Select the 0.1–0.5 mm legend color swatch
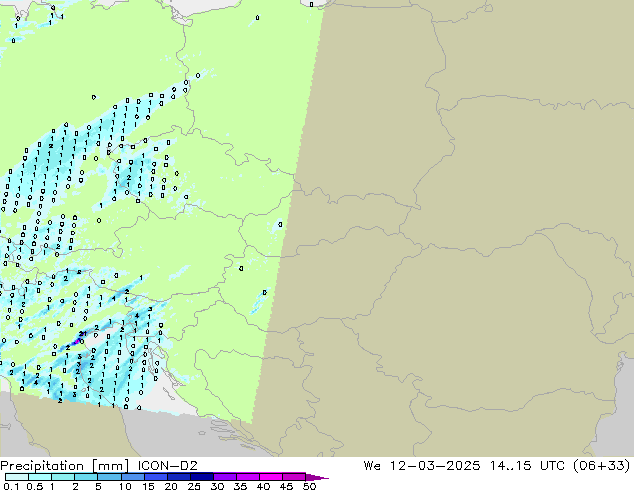This screenshot has height=490, width=634. (x=17, y=477)
